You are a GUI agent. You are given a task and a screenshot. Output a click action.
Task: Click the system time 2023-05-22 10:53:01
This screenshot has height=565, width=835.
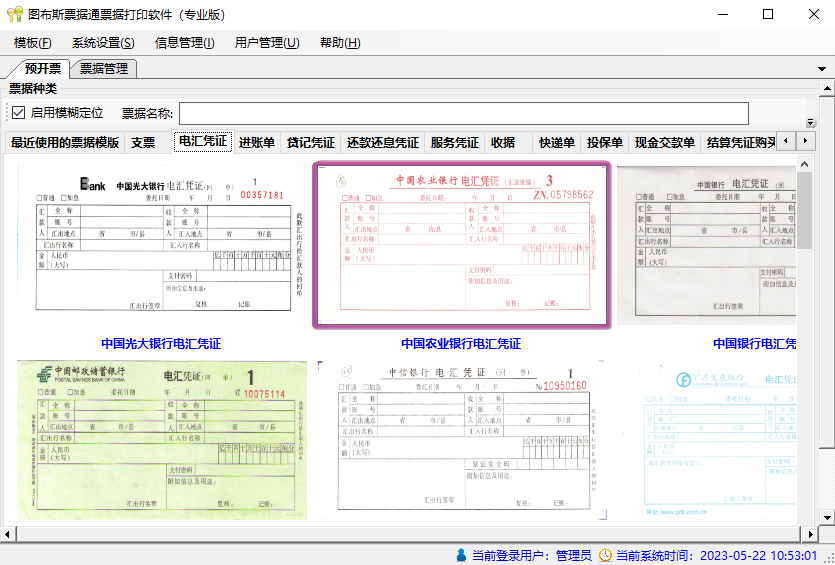(758, 555)
